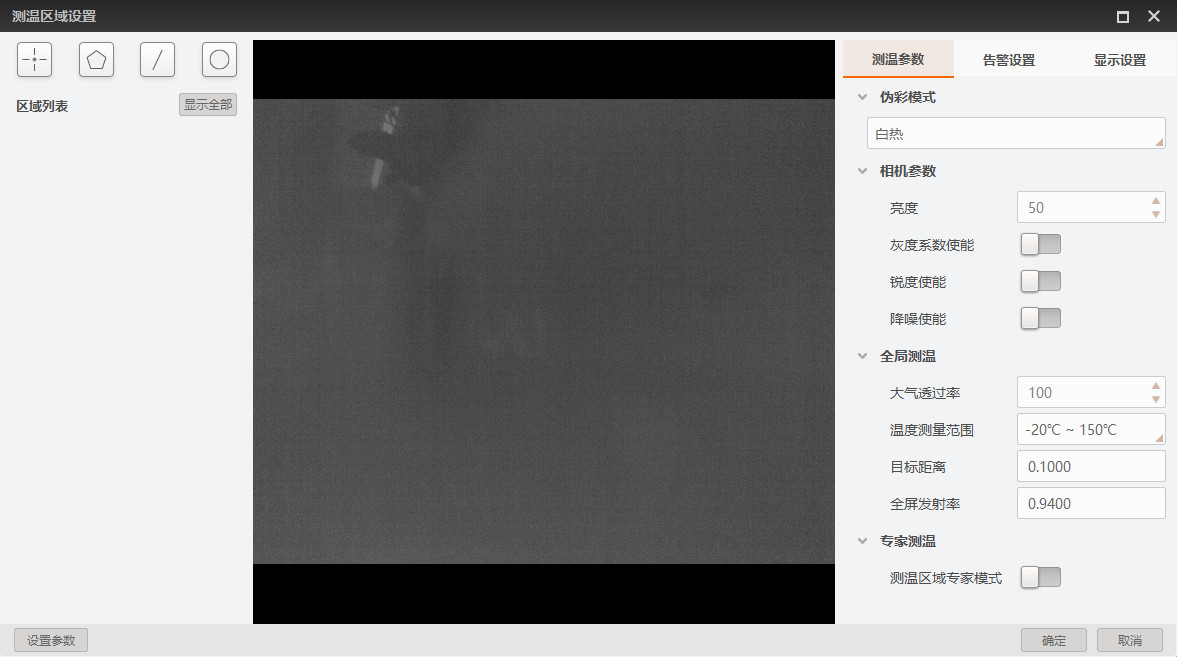
Task: Enable the 灰度系数使能 switch
Action: [x=1040, y=245]
